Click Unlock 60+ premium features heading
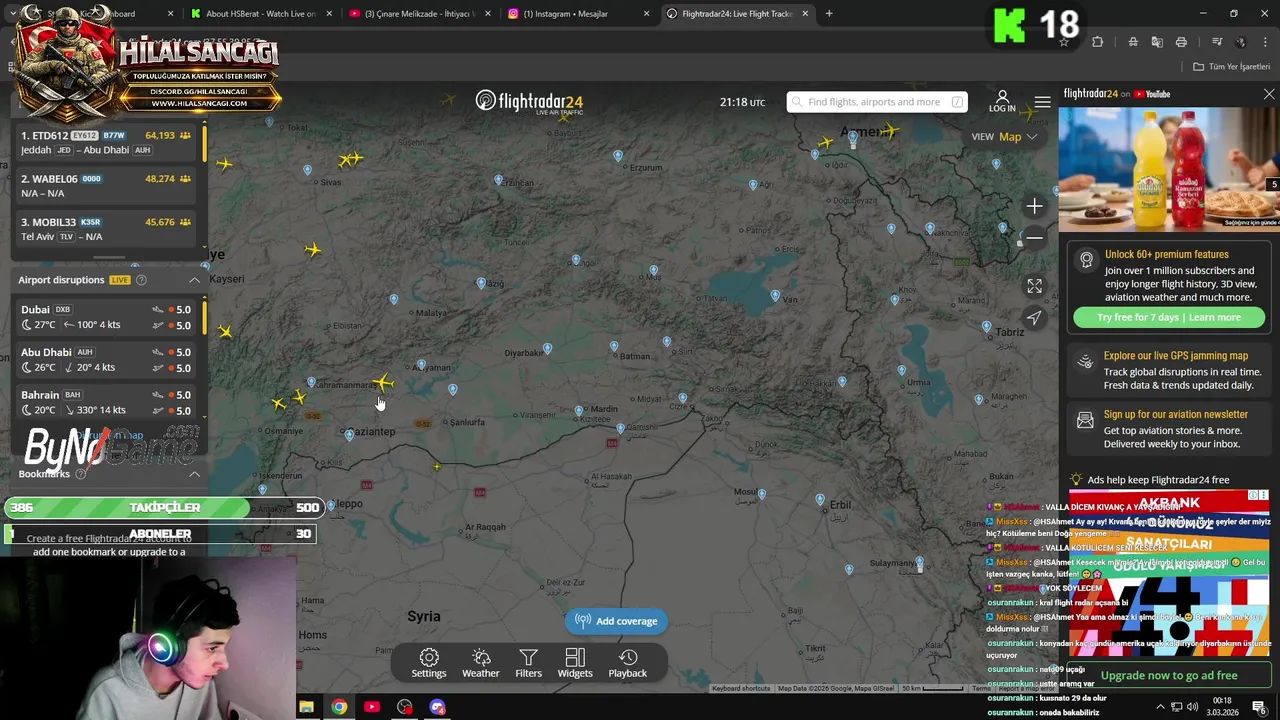The image size is (1280, 720). tap(1166, 254)
